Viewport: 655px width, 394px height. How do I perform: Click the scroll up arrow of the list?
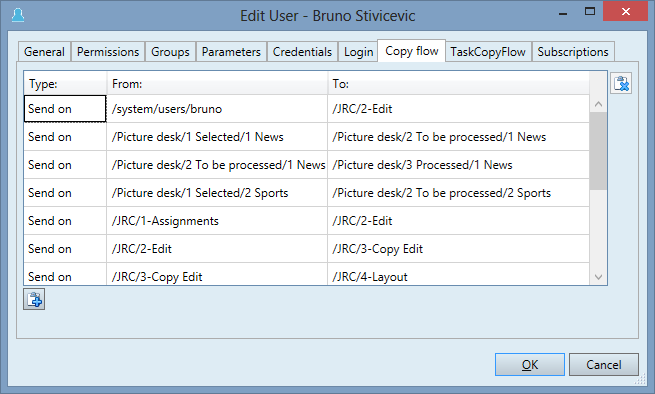pyautogui.click(x=598, y=104)
